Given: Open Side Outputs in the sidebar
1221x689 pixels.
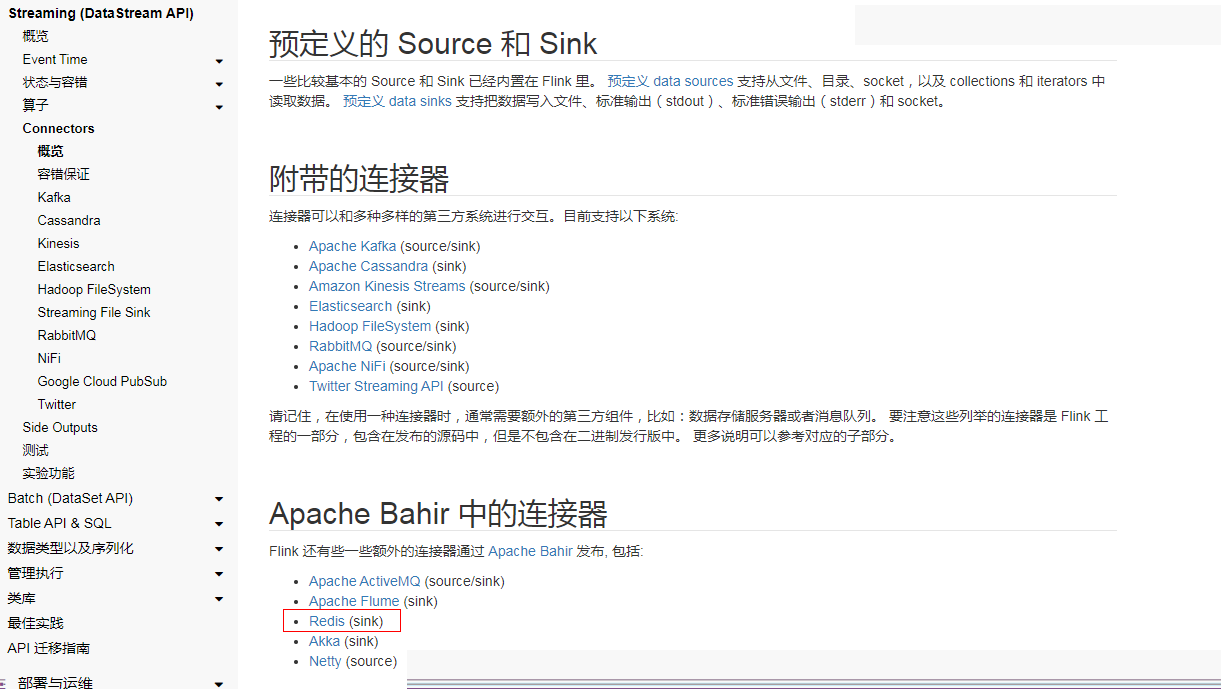Looking at the screenshot, I should (x=60, y=427).
